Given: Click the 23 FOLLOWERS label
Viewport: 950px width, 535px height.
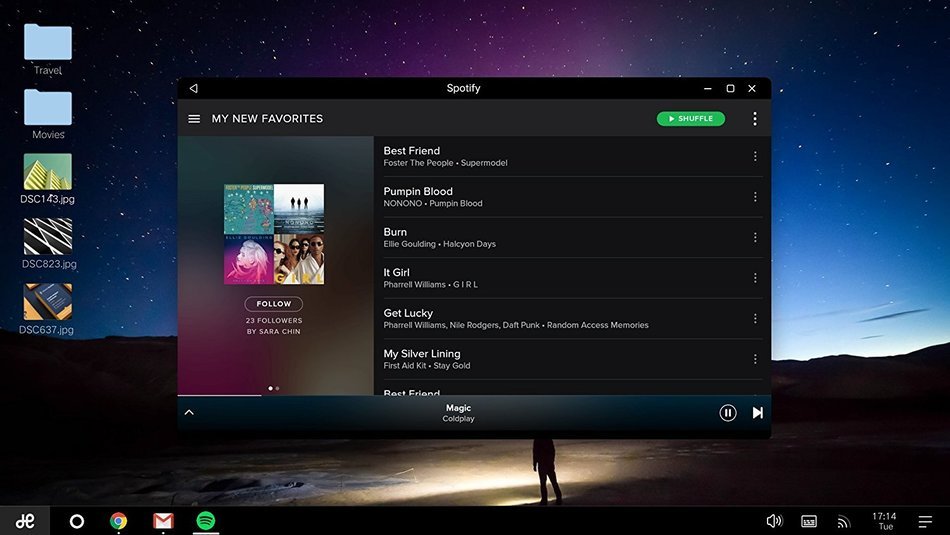Looking at the screenshot, I should [274, 321].
